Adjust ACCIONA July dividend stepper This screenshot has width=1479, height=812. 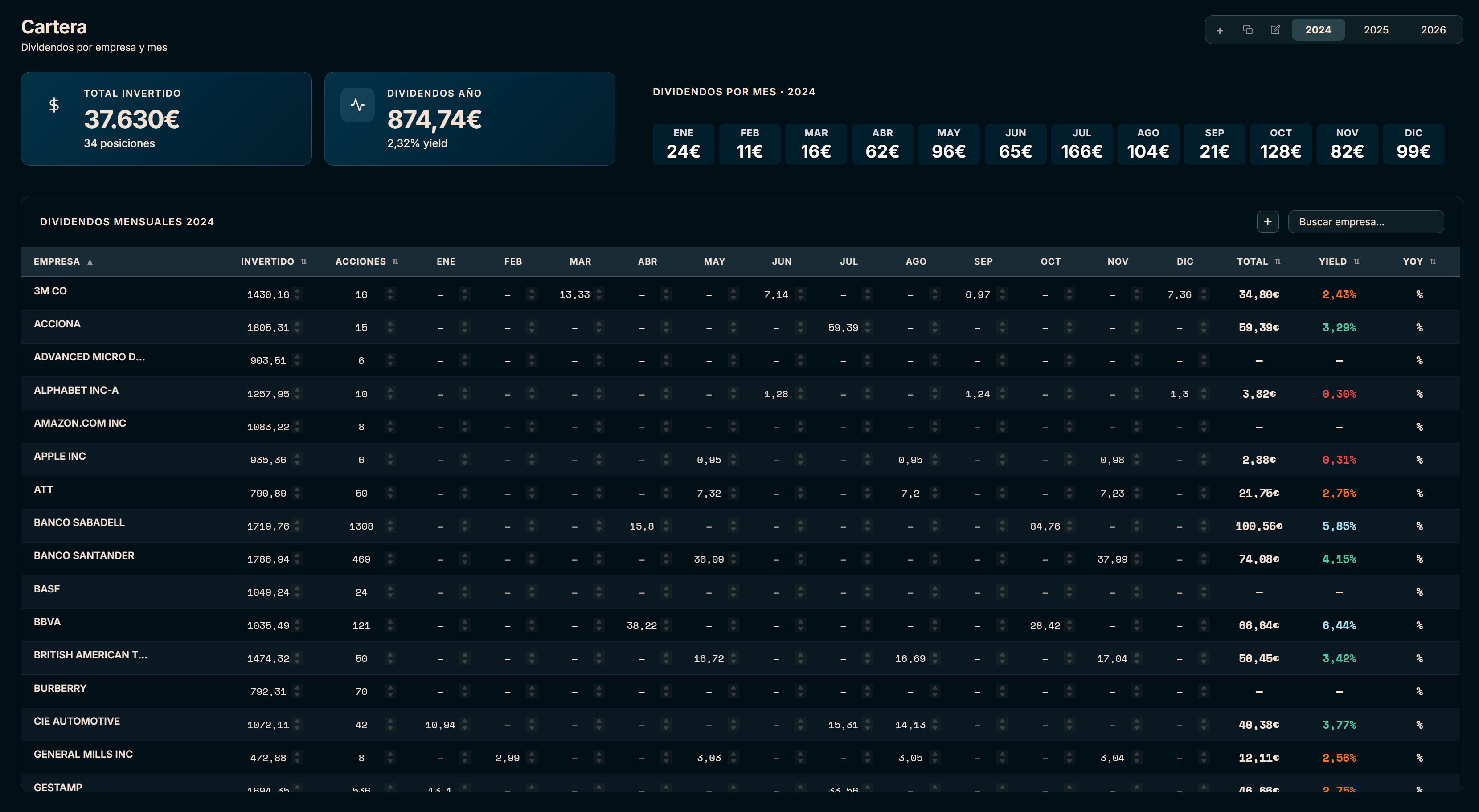(x=868, y=328)
